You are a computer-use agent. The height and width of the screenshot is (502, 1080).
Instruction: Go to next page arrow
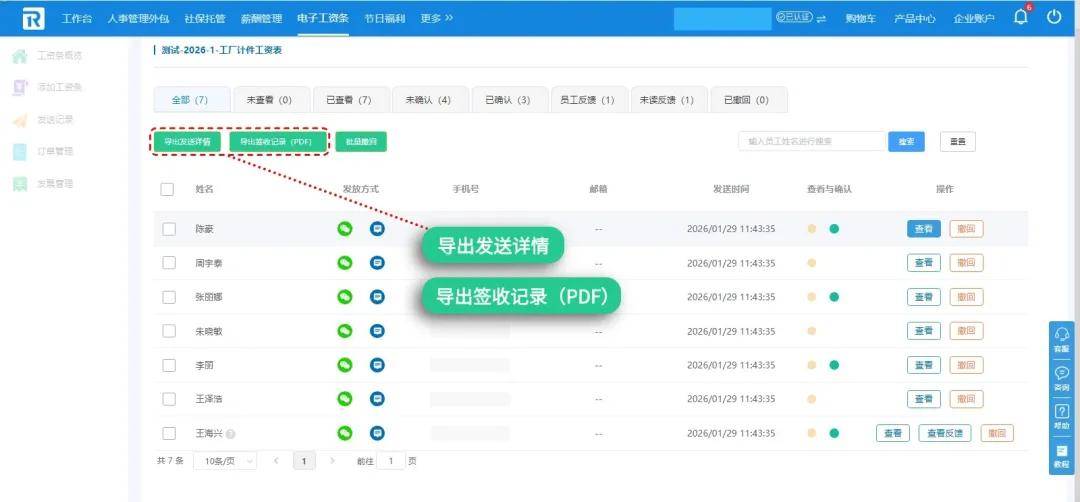pyautogui.click(x=333, y=461)
